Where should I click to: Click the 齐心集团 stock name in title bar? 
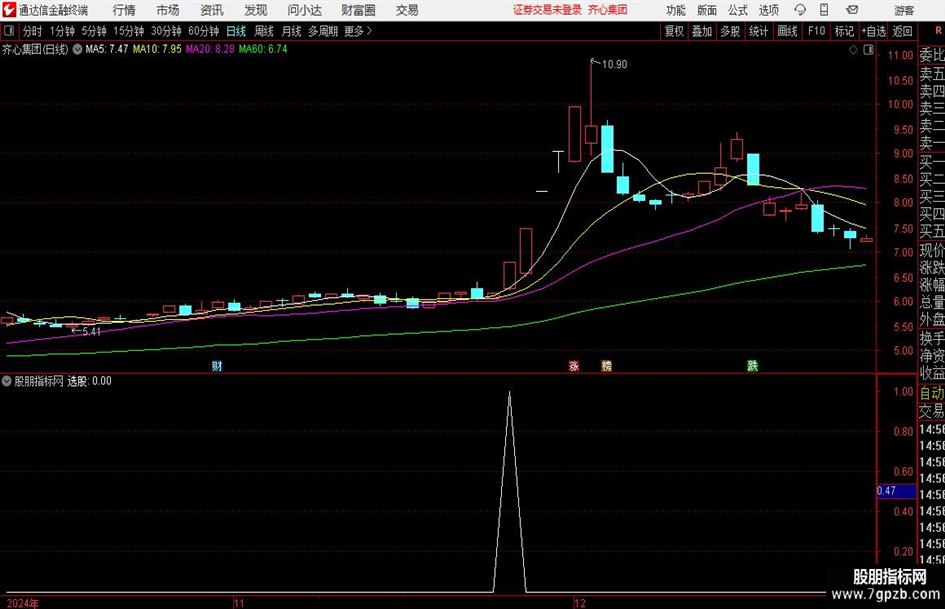pyautogui.click(x=608, y=10)
